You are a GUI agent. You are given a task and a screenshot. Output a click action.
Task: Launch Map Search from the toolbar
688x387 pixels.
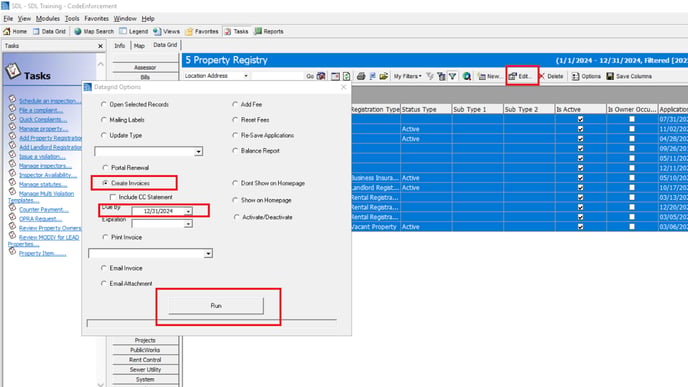click(94, 32)
